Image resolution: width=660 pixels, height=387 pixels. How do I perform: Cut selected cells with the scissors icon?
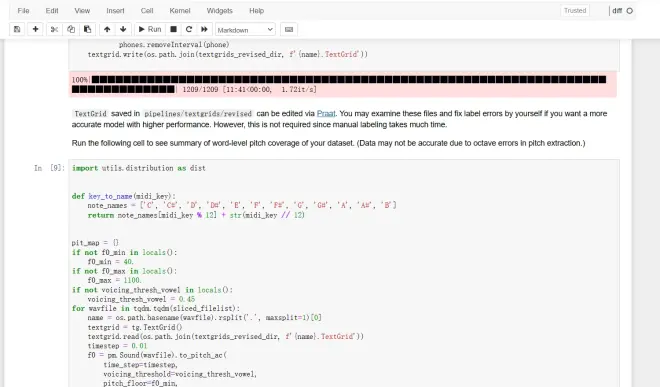click(54, 29)
